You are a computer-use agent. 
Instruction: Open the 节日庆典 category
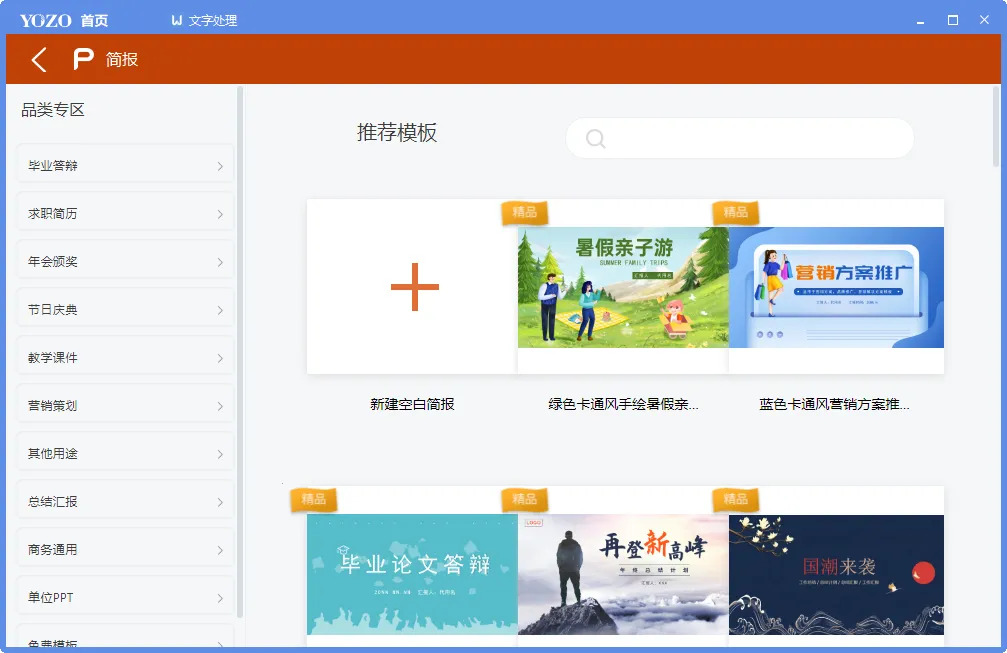point(125,310)
